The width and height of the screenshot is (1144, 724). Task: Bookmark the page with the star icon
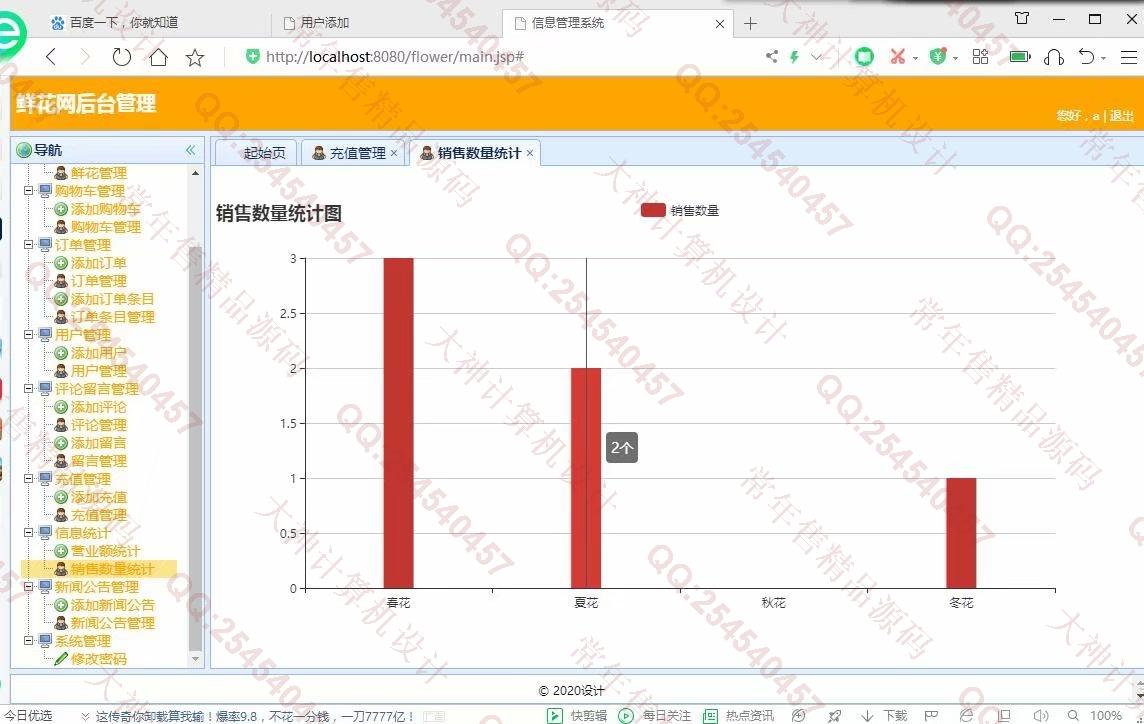195,58
